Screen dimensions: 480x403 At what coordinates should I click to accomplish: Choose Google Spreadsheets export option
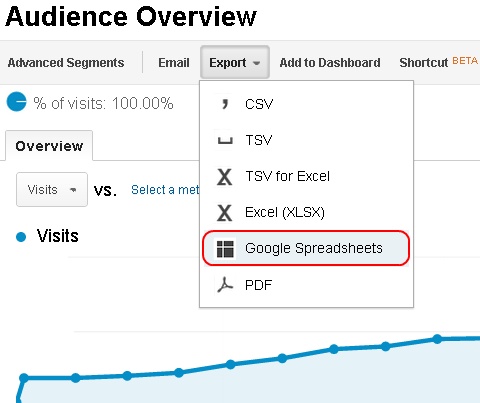tap(306, 248)
